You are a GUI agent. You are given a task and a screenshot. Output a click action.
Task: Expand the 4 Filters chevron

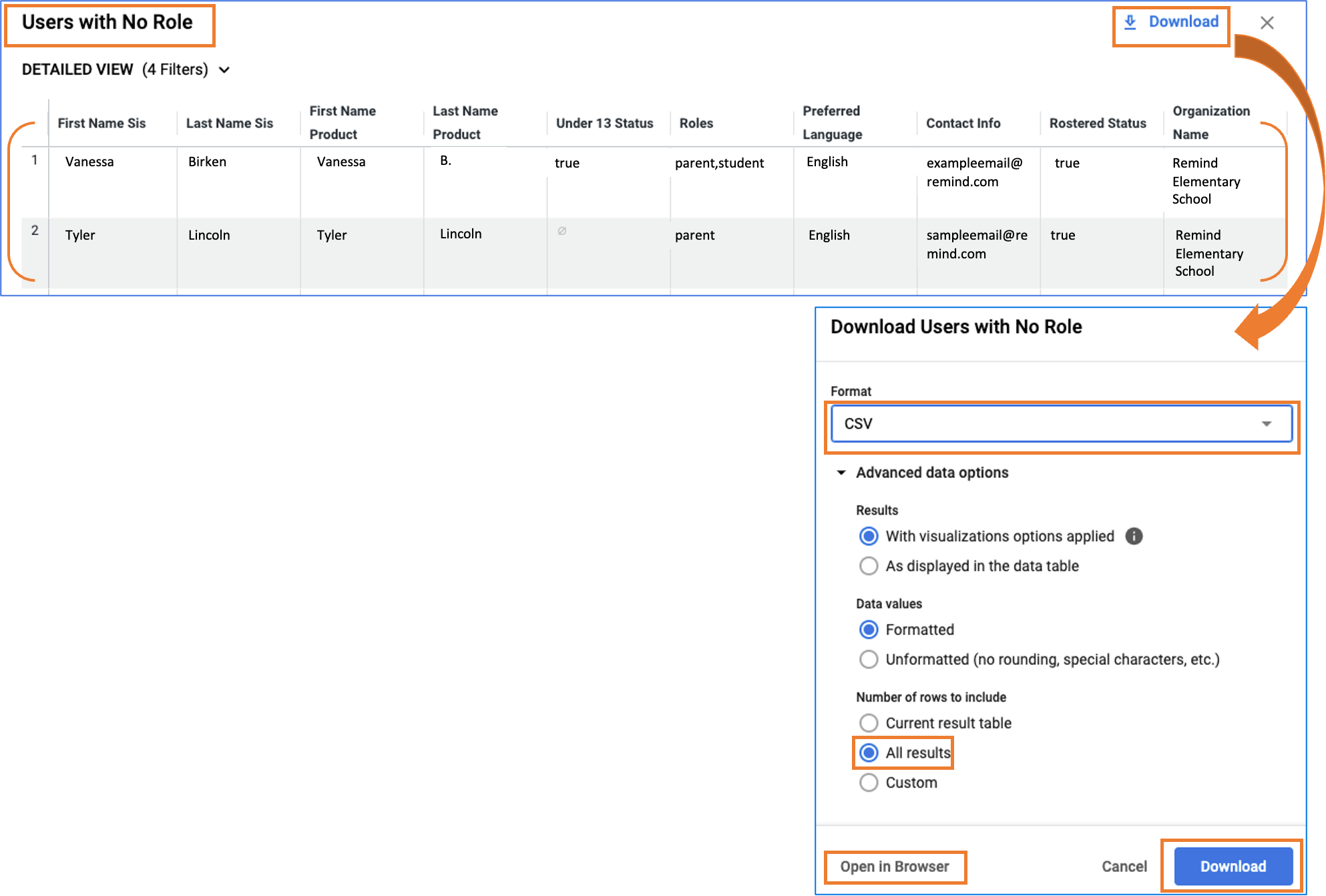point(224,70)
